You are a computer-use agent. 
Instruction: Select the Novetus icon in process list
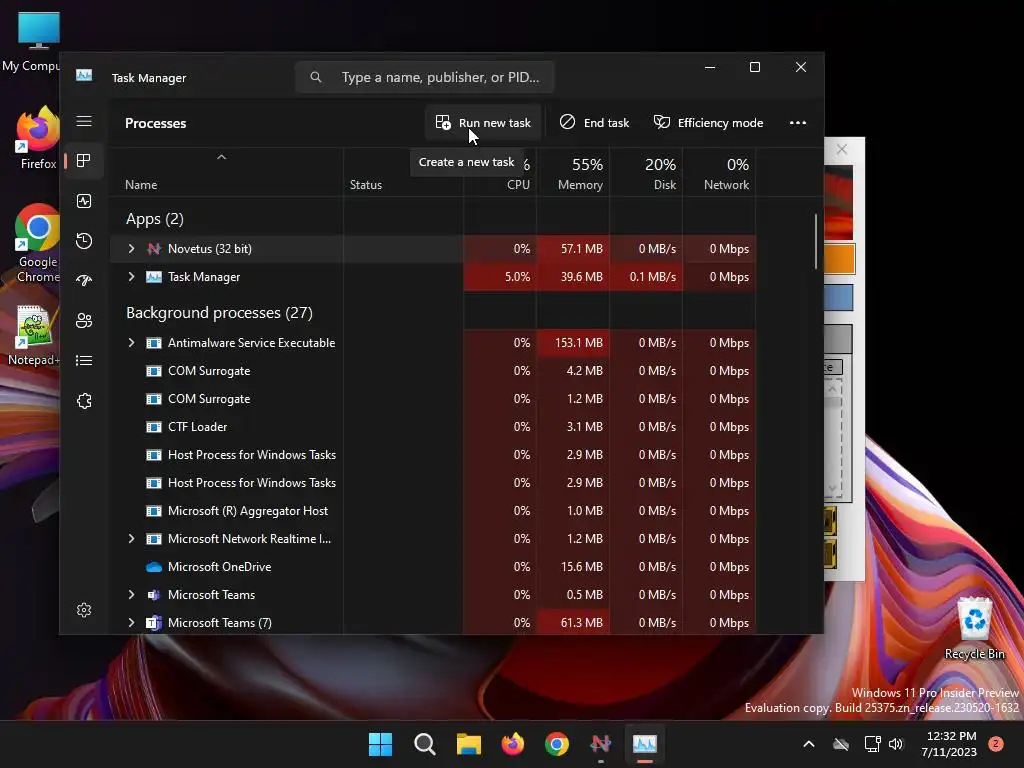point(154,249)
